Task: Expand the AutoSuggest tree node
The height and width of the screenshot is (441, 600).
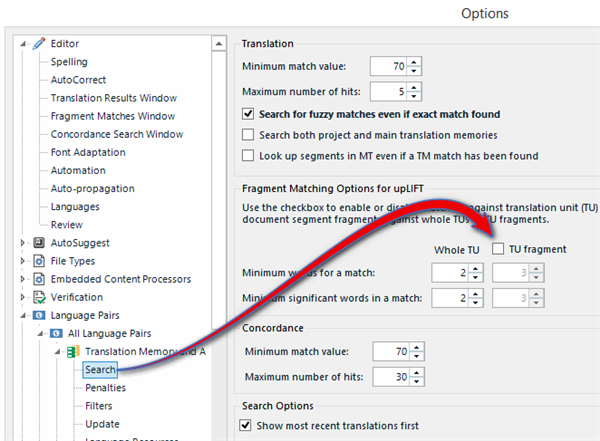Action: pyautogui.click(x=23, y=243)
